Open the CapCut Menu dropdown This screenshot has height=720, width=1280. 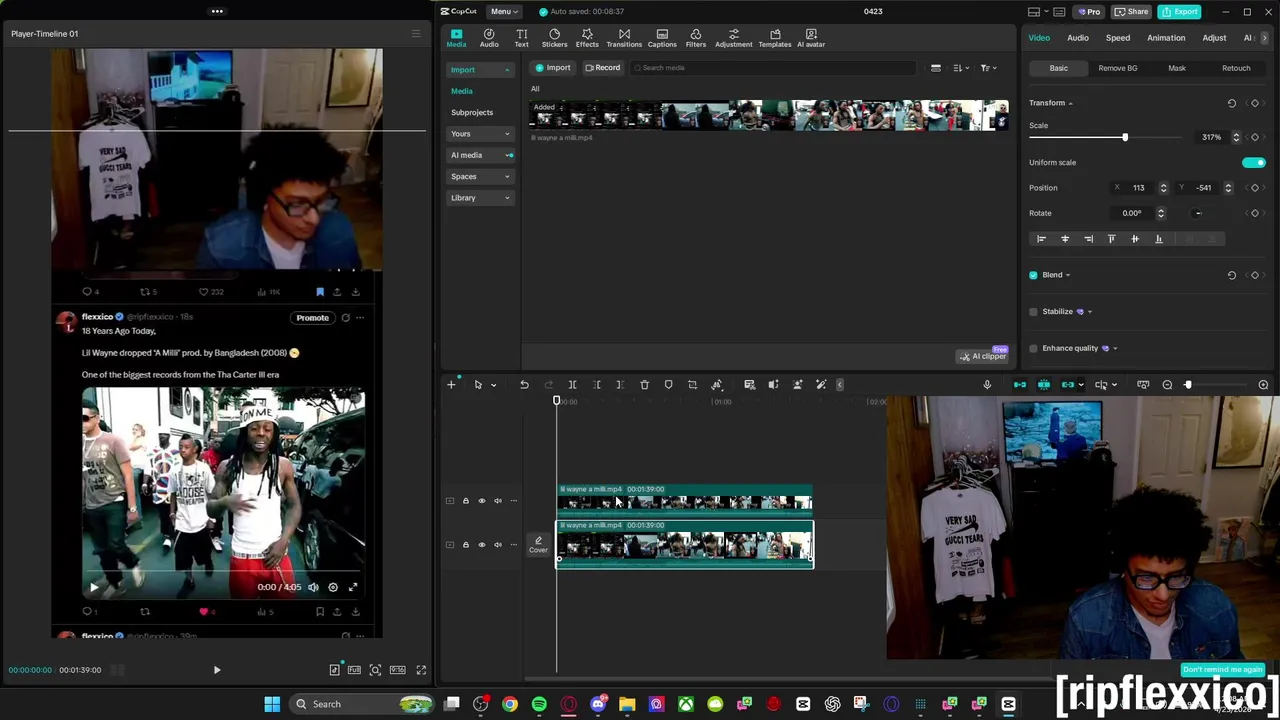pos(504,11)
